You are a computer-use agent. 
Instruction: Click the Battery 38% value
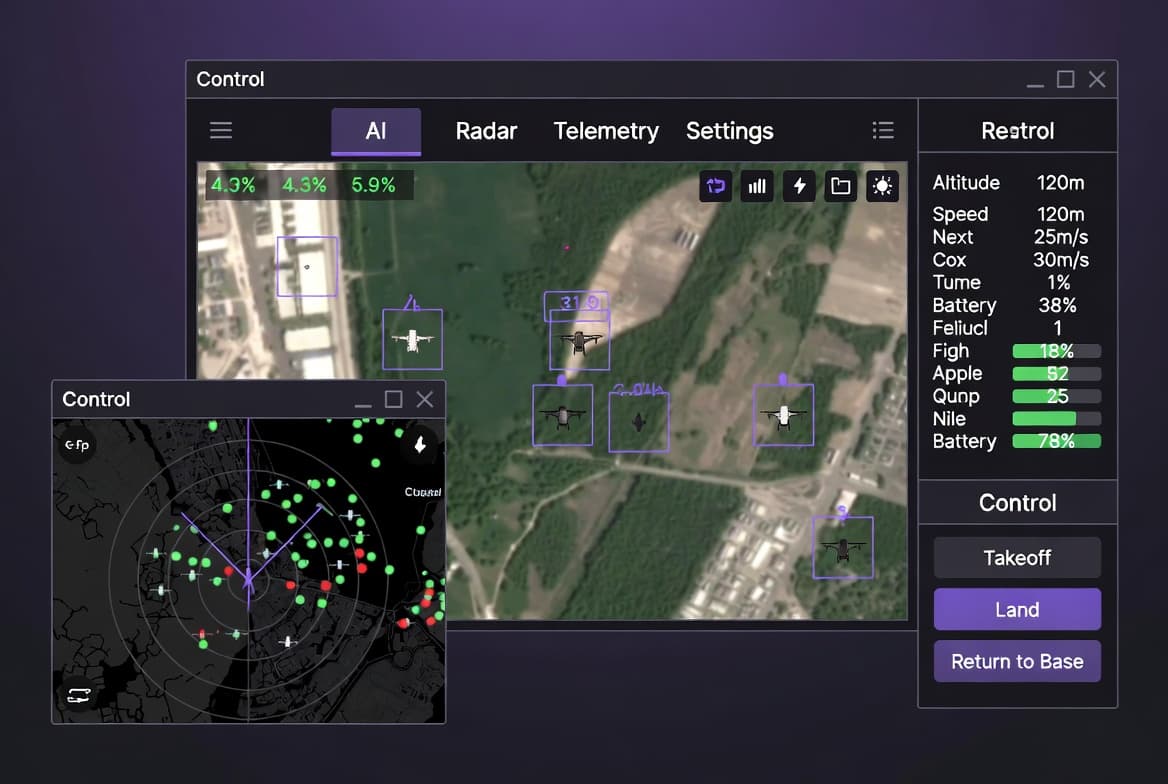1057,305
